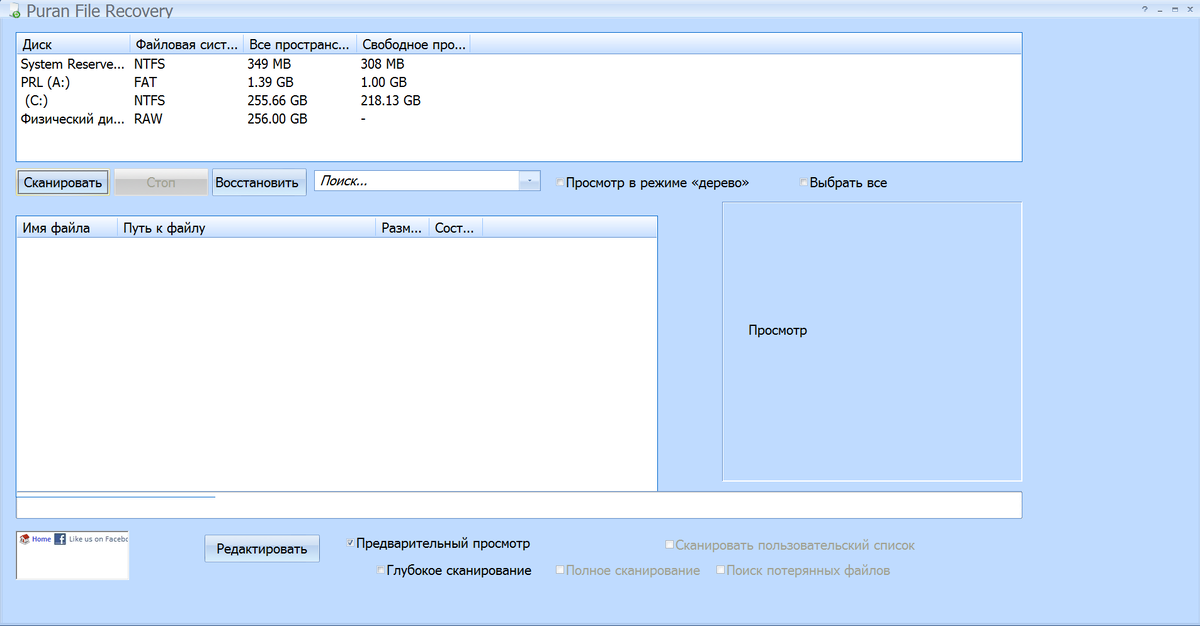Disable «Предварительный просмотр»
This screenshot has height=626, width=1200.
pyautogui.click(x=350, y=542)
